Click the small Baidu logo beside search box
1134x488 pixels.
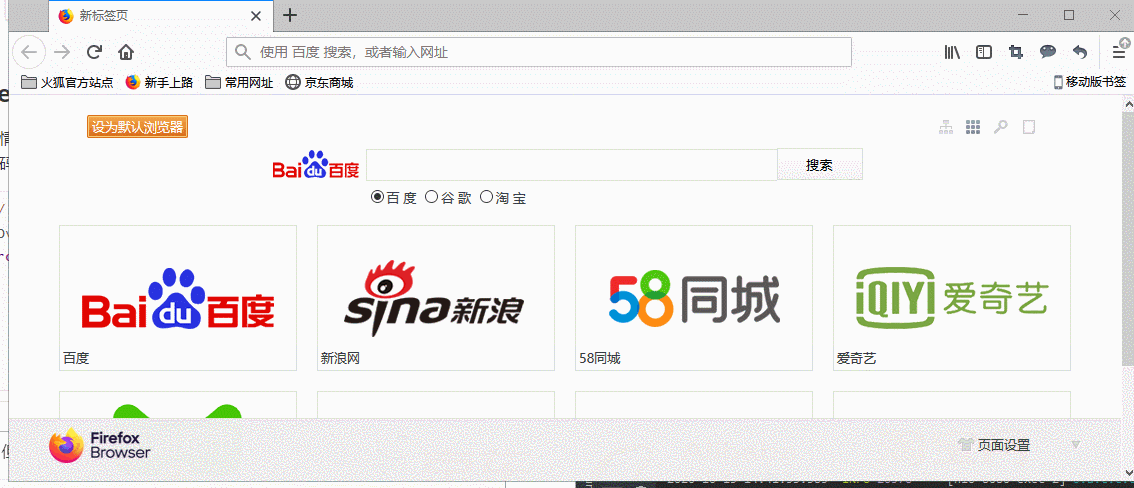pos(316,165)
